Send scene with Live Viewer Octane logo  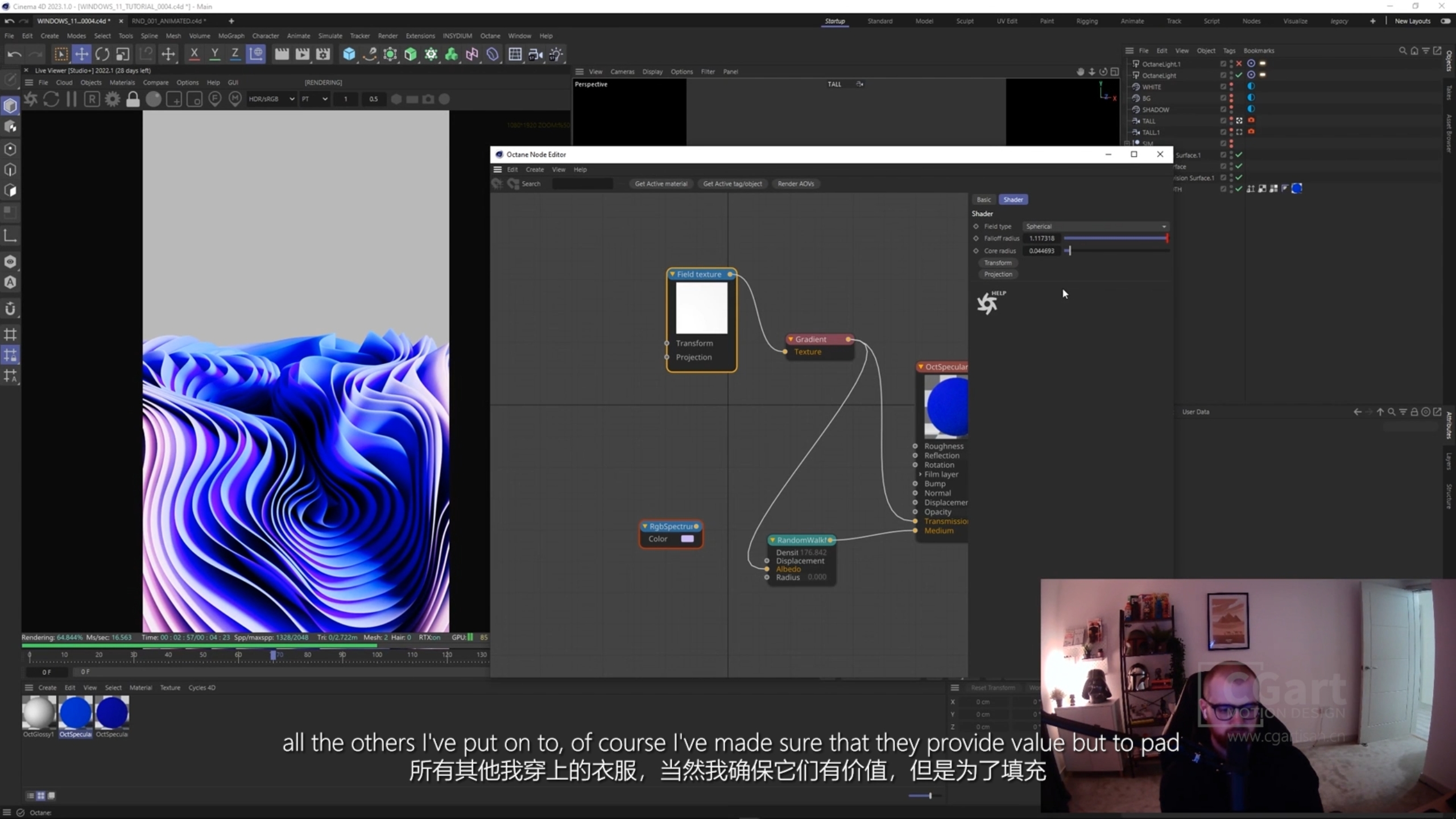tap(31, 99)
